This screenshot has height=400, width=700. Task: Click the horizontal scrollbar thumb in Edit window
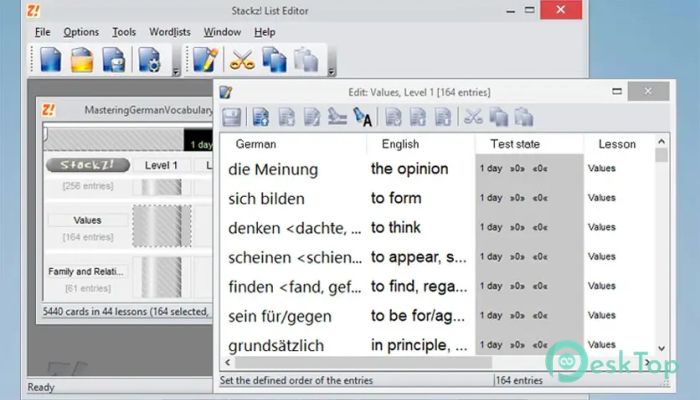[x=363, y=362]
